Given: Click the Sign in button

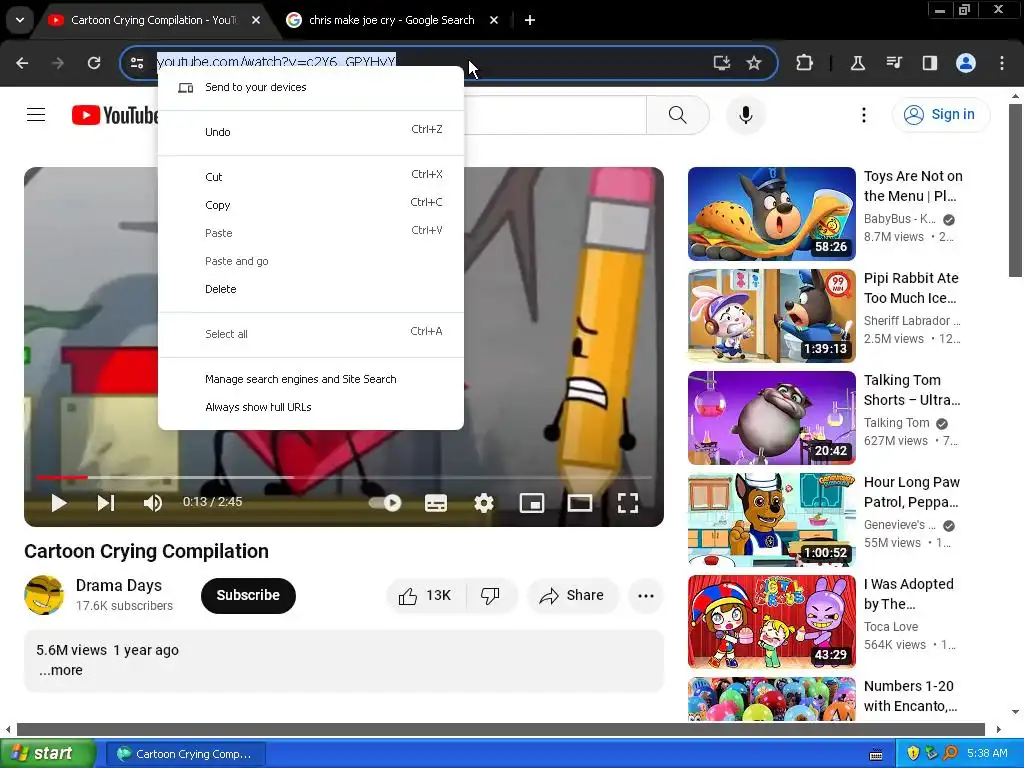Looking at the screenshot, I should click(x=941, y=115).
